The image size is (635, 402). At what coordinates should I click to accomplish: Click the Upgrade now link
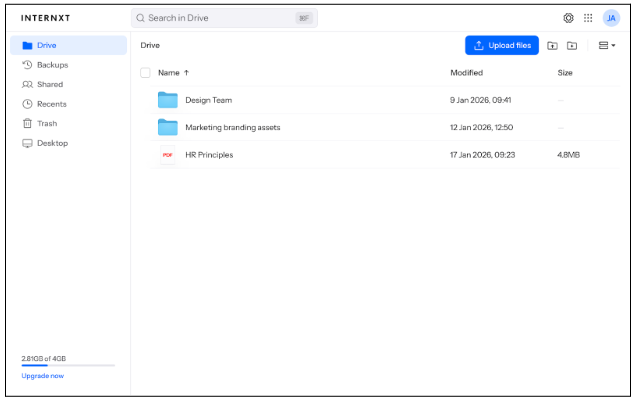[x=42, y=376]
